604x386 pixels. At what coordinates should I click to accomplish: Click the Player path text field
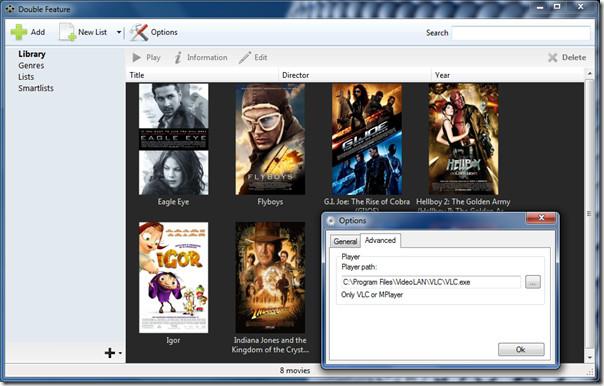(431, 282)
